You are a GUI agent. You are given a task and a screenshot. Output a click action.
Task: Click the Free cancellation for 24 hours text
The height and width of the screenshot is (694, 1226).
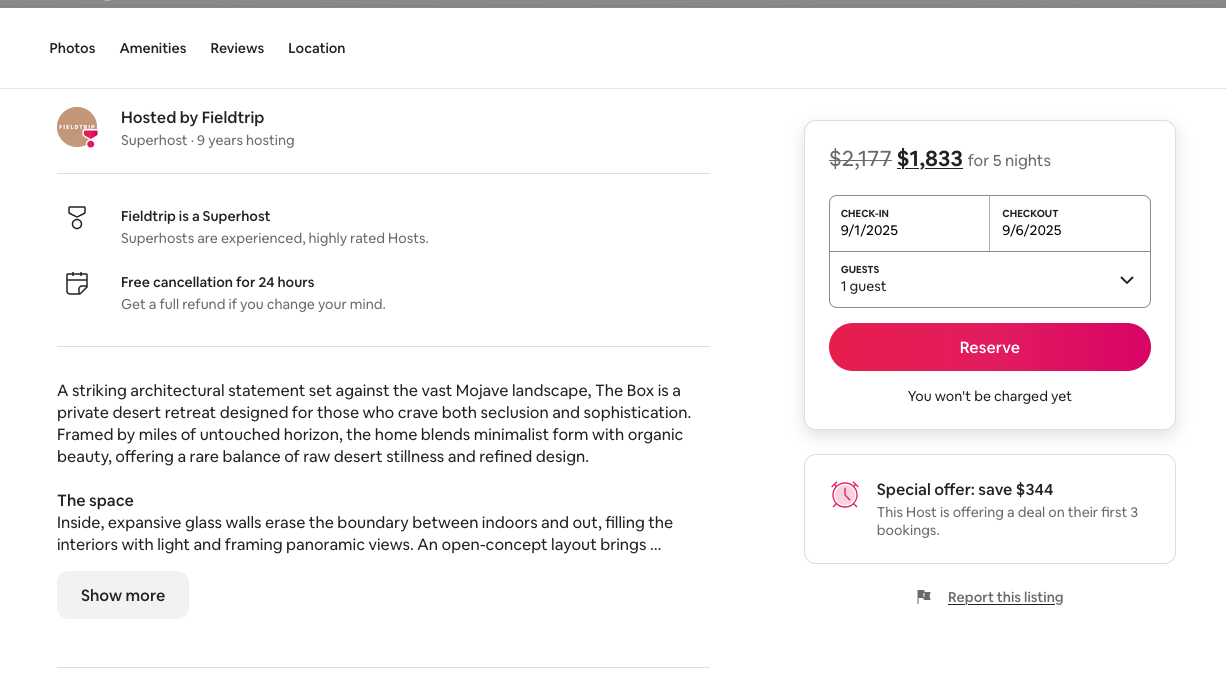pyautogui.click(x=217, y=282)
